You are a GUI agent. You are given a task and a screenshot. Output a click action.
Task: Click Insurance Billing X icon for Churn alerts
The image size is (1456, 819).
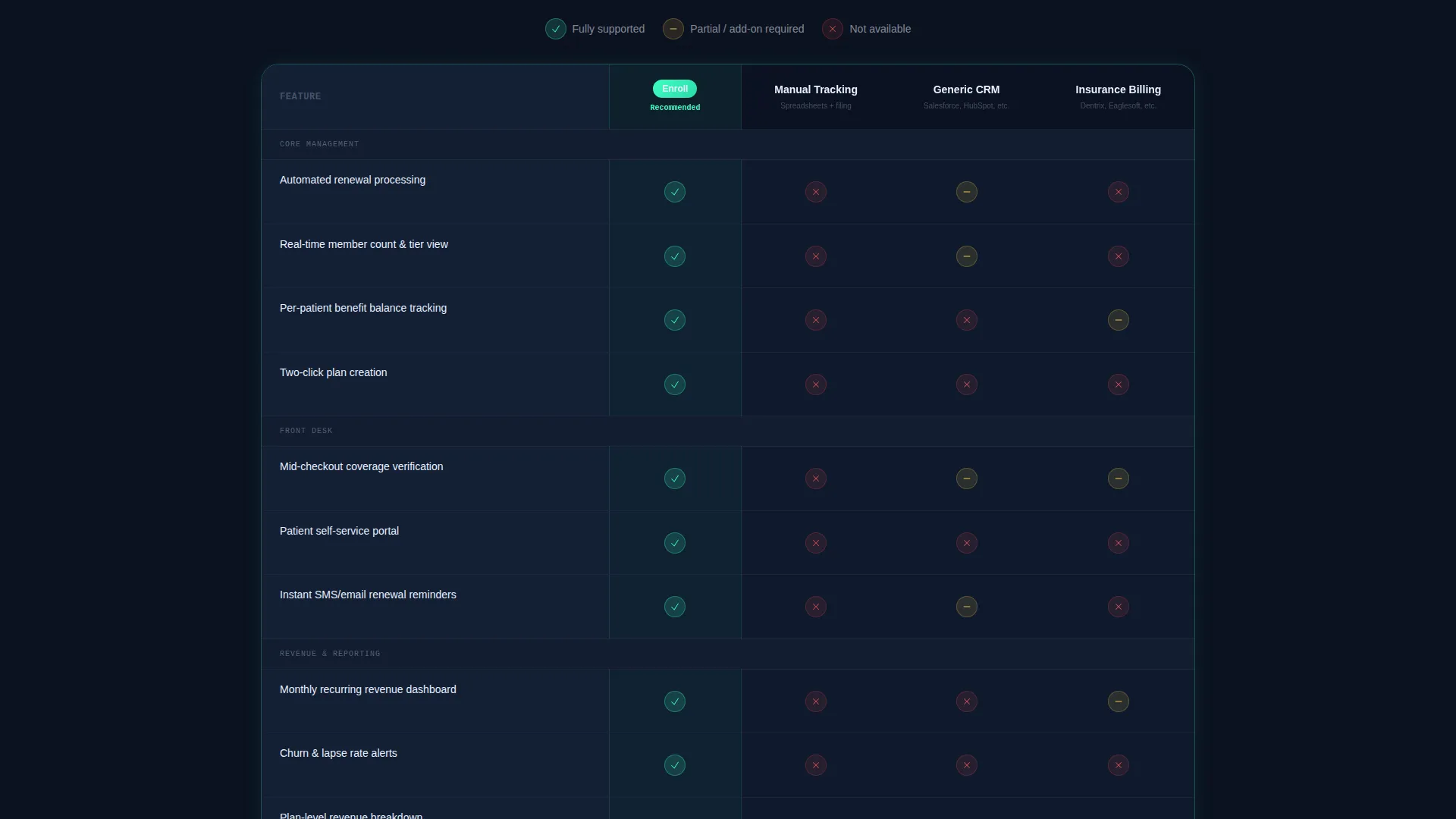pyautogui.click(x=1118, y=765)
